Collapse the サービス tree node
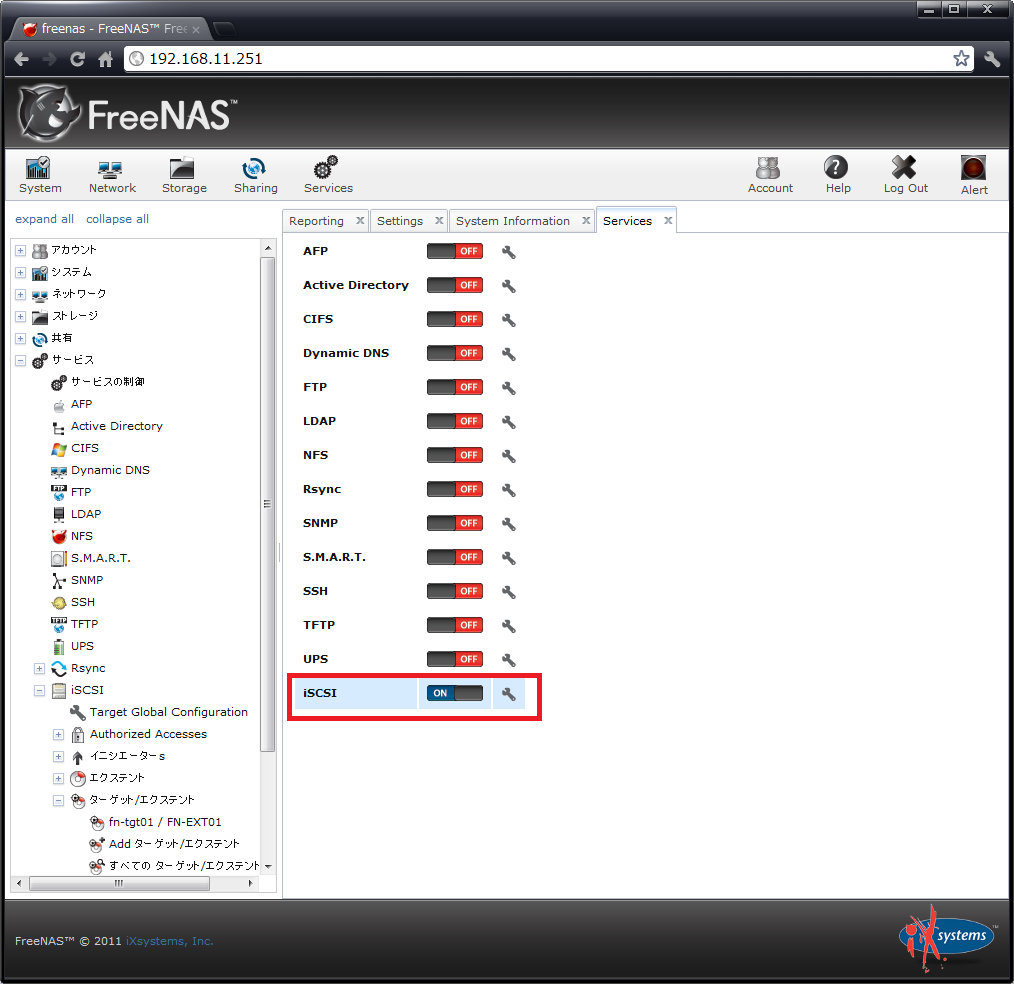1014x984 pixels. [21, 360]
